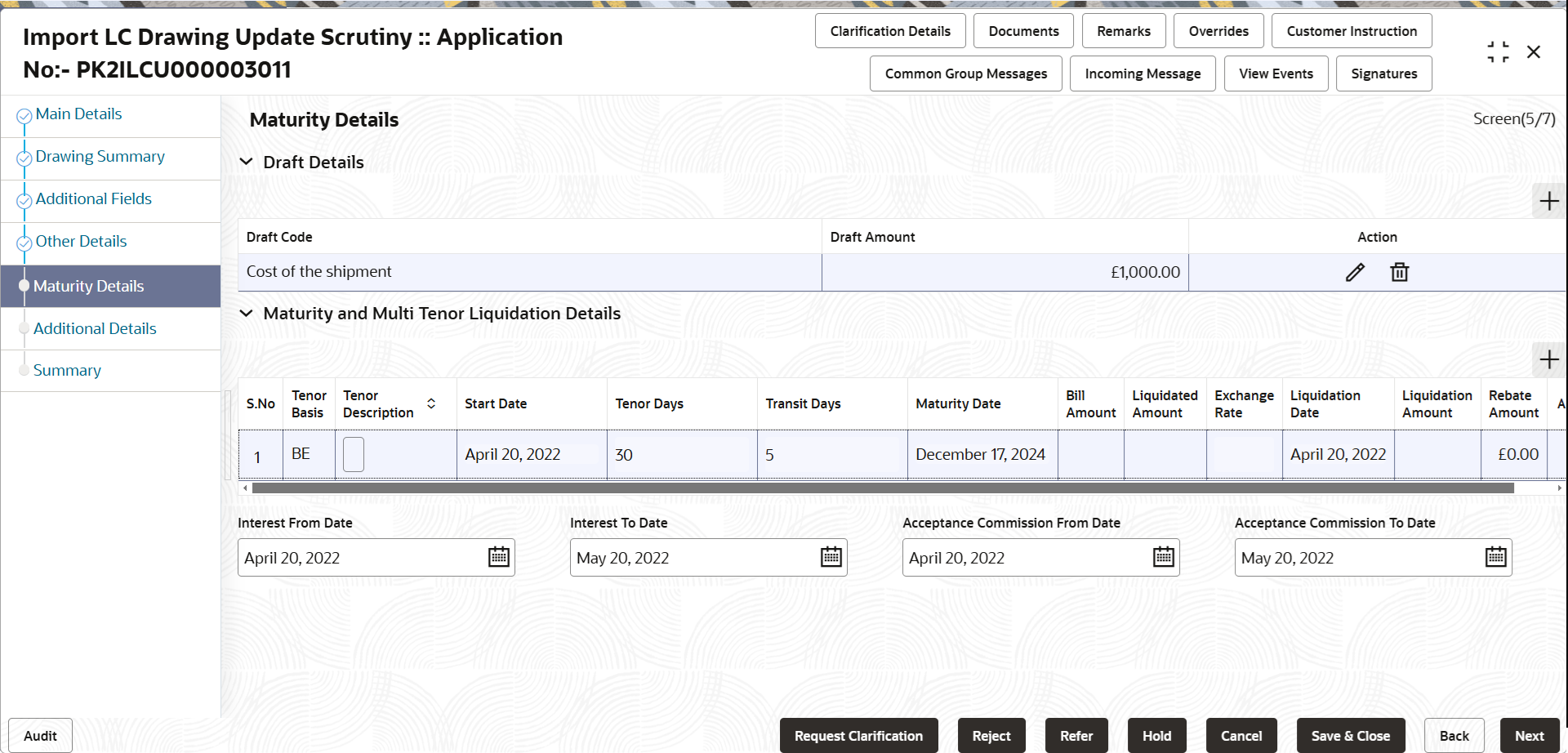1568x753 pixels.
Task: Delete the Cost of the shipment draft
Action: pos(1400,272)
